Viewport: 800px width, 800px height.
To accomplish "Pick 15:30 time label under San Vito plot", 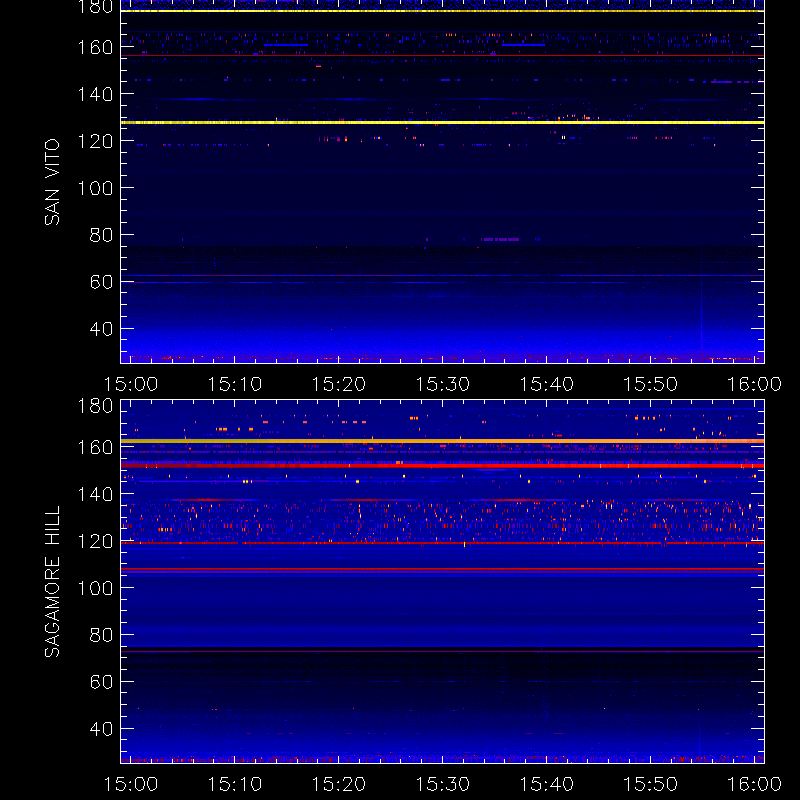I will [442, 384].
